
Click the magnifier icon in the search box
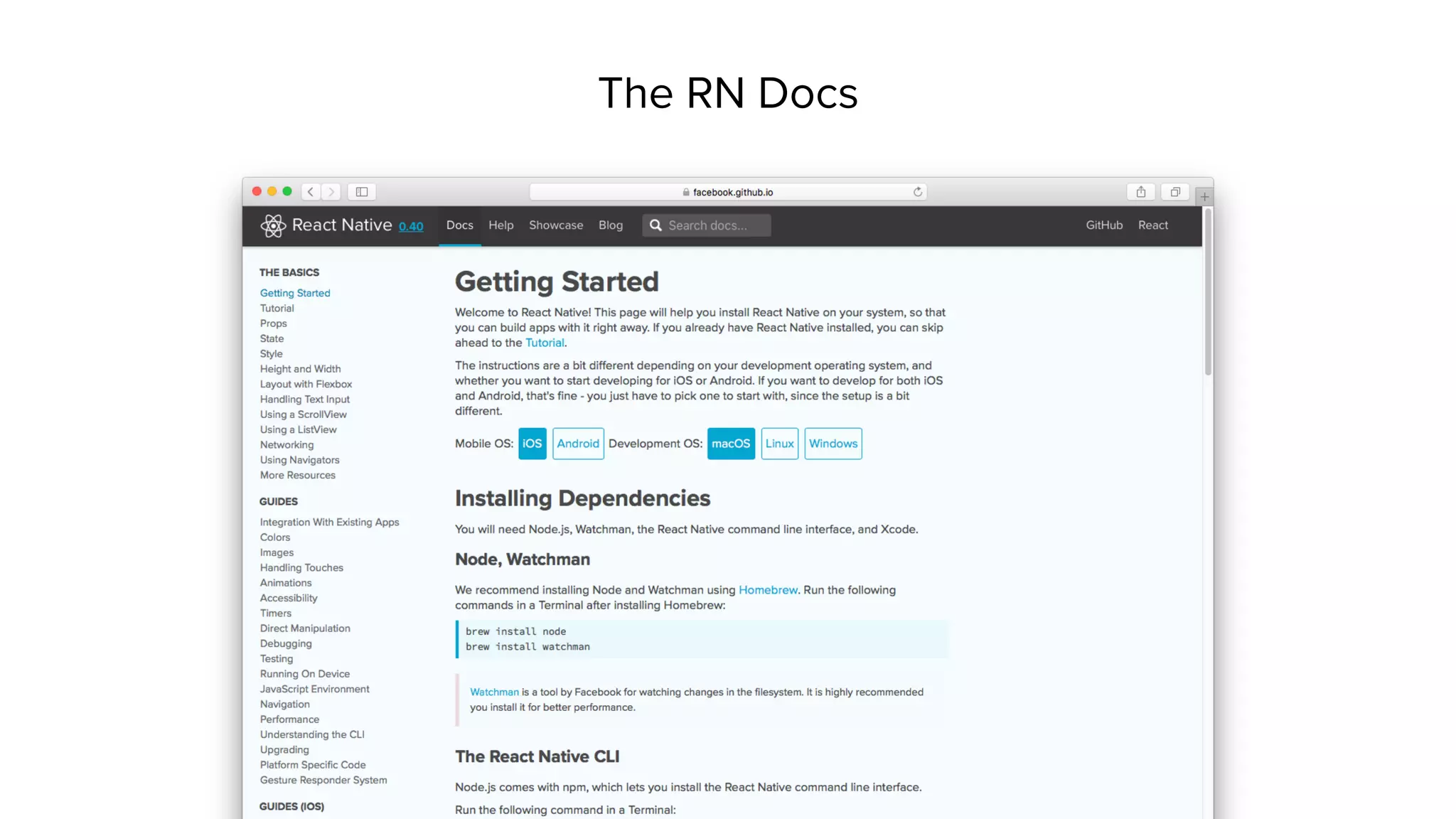pos(655,225)
